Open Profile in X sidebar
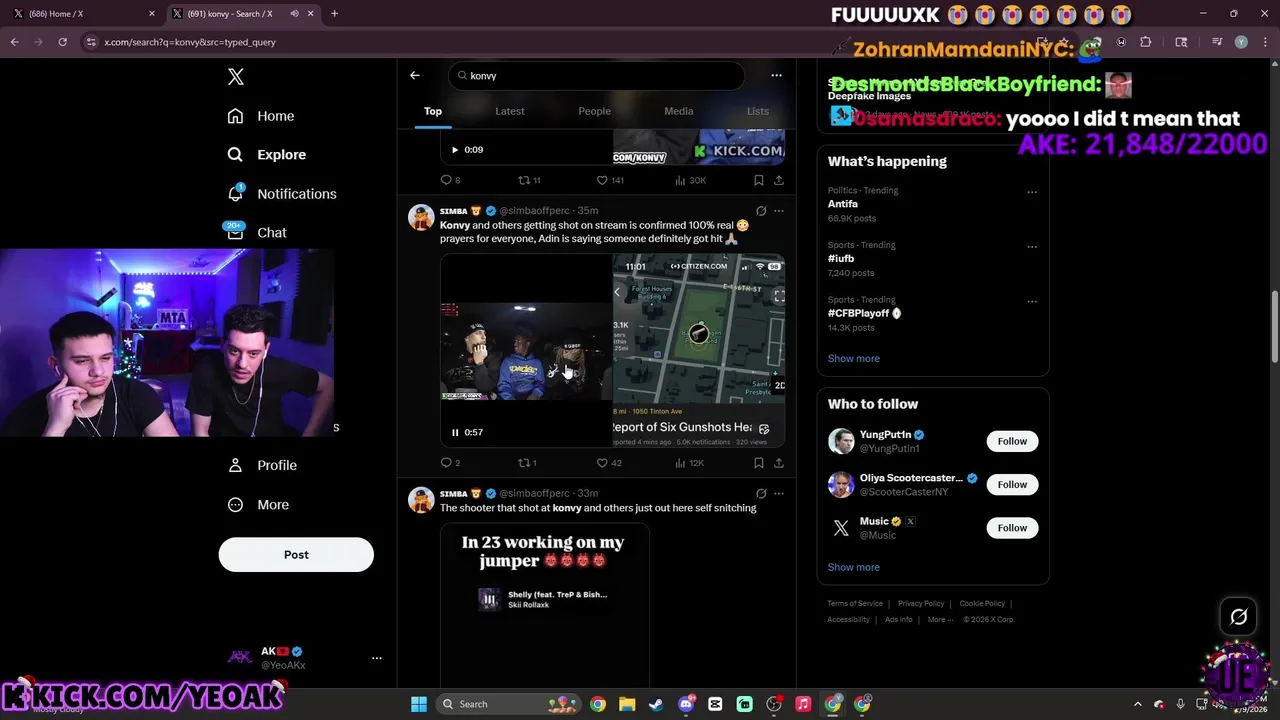Viewport: 1280px width, 720px height. coord(262,465)
